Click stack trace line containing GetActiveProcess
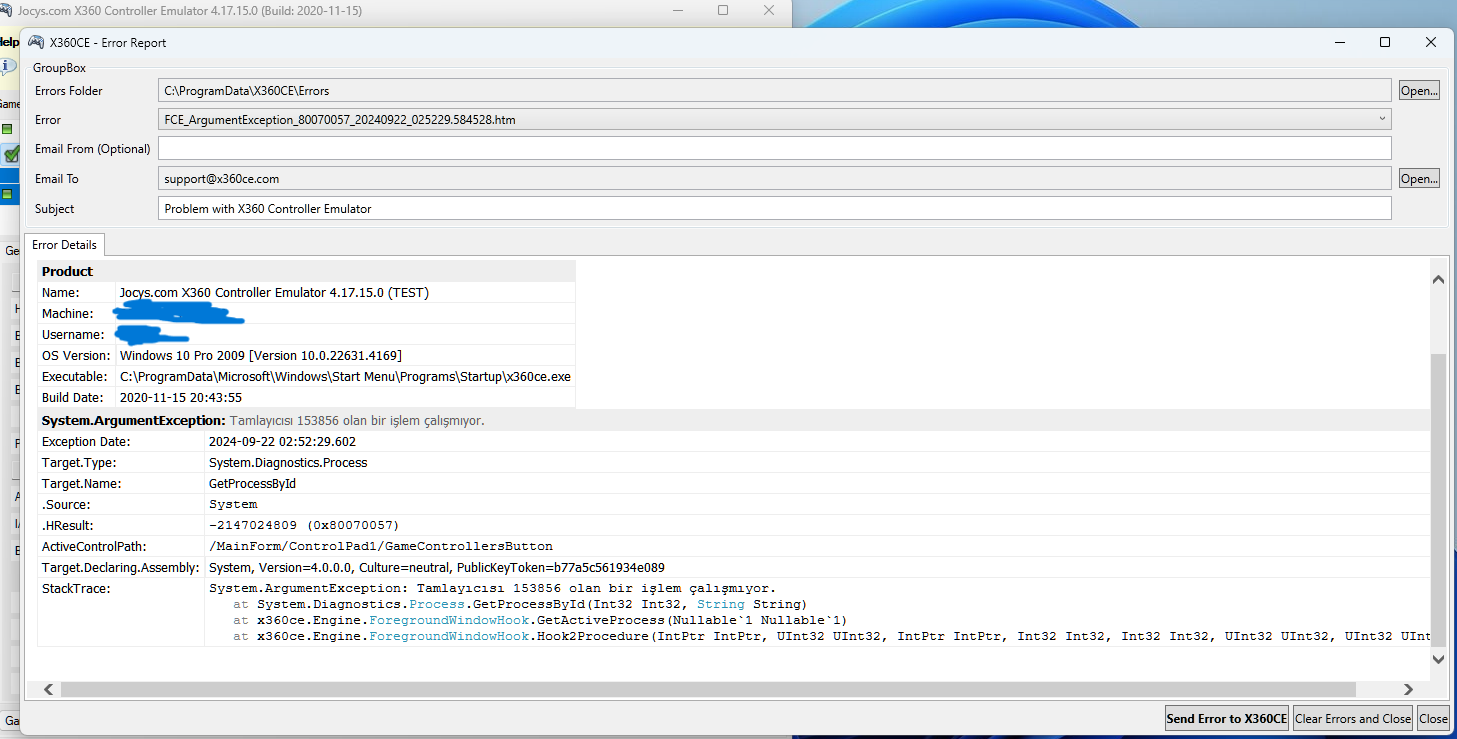This screenshot has height=739, width=1457. pyautogui.click(x=540, y=620)
